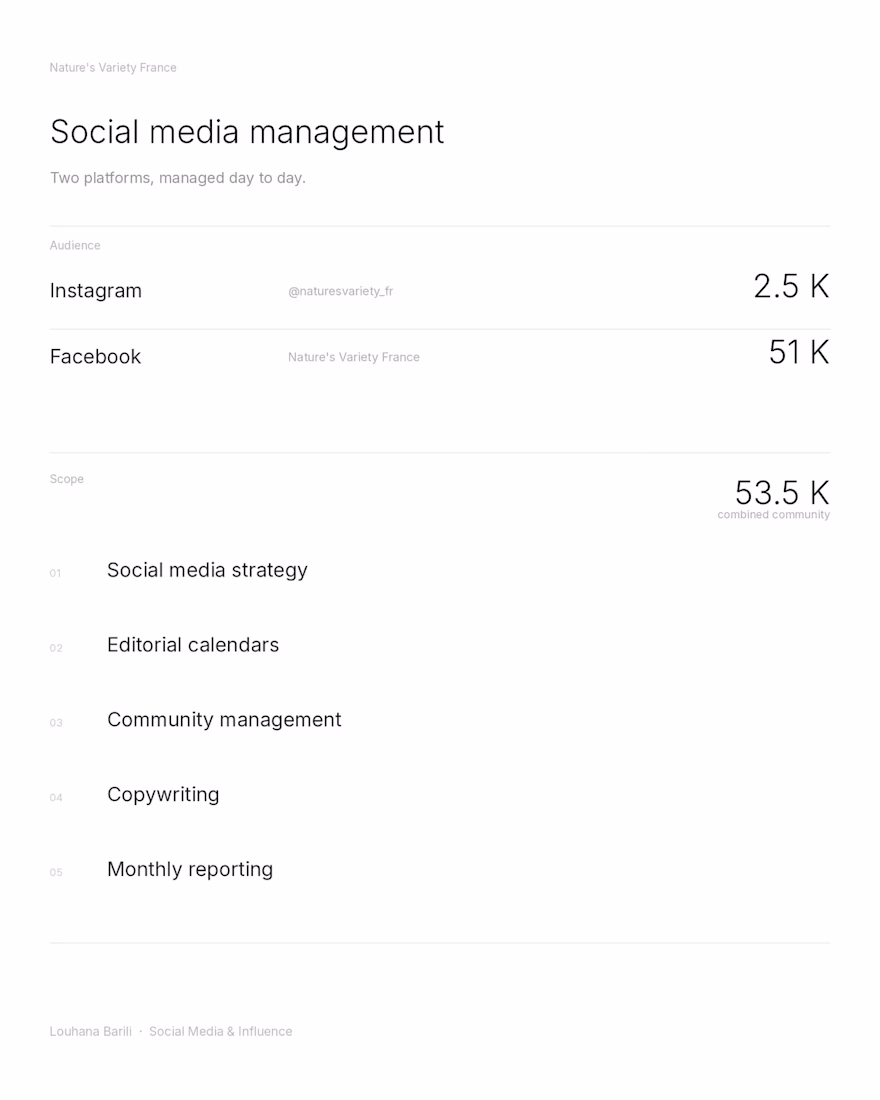
Task: Click the Louhana Barili author name
Action: pos(91,1031)
